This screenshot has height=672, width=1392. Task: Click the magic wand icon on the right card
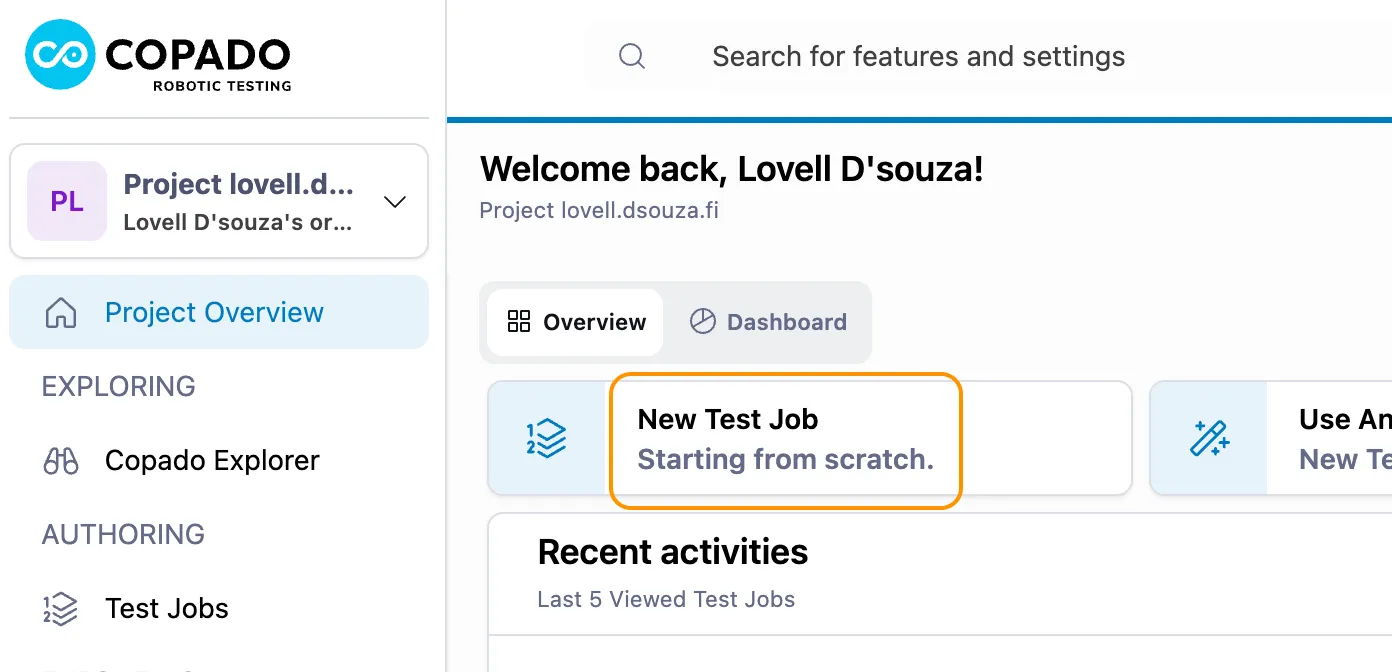point(1211,438)
